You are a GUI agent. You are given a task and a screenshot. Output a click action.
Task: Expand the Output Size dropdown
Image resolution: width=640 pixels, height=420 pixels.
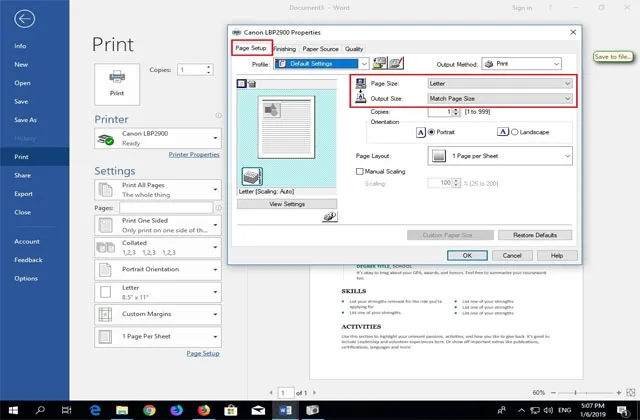coord(500,99)
